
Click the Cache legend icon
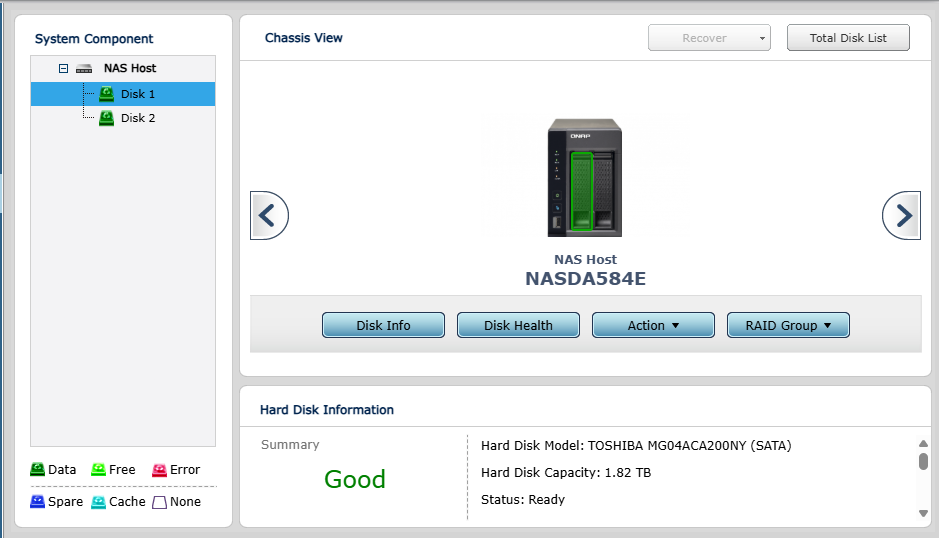coord(98,501)
